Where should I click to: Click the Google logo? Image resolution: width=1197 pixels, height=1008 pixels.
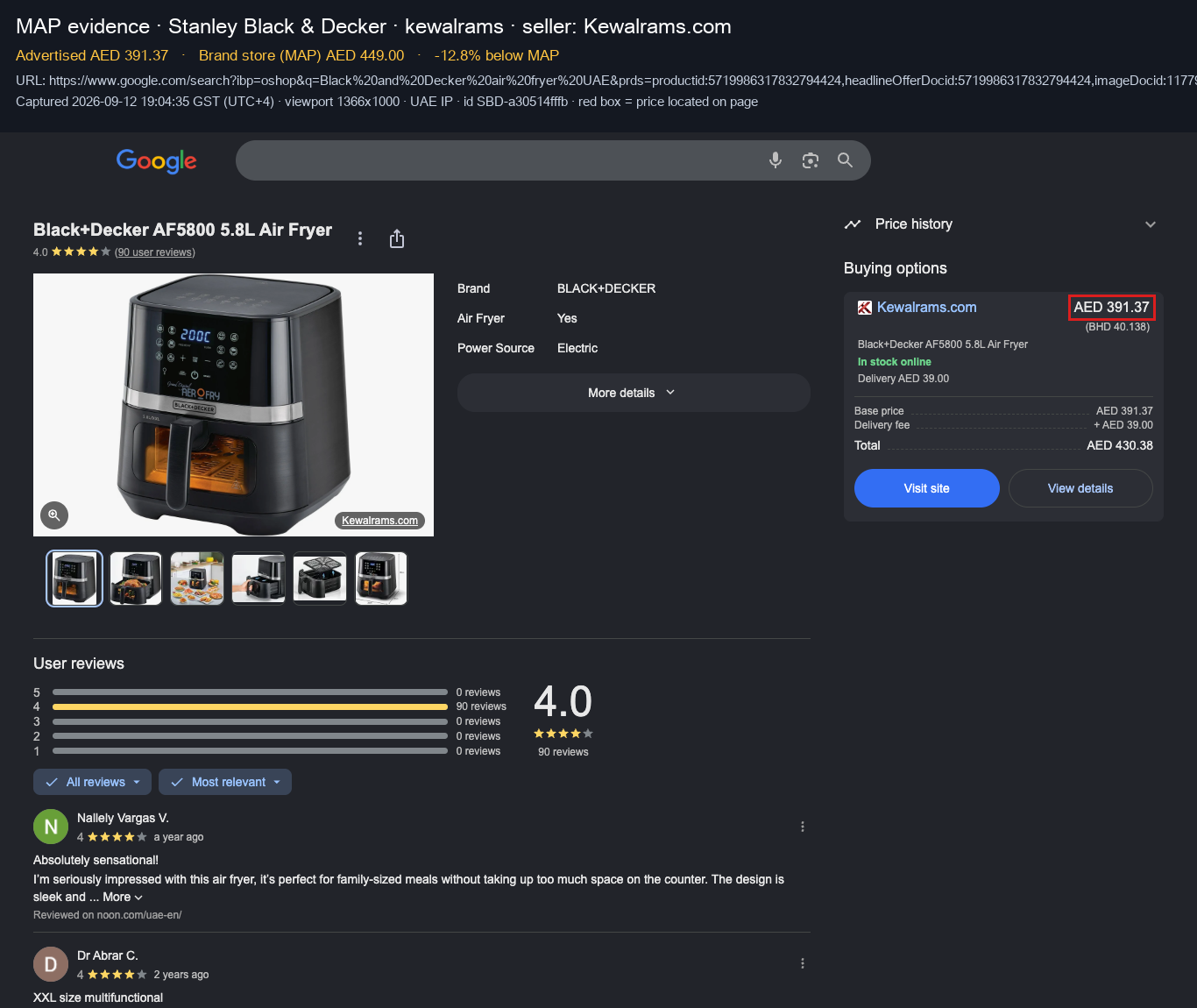pos(157,160)
